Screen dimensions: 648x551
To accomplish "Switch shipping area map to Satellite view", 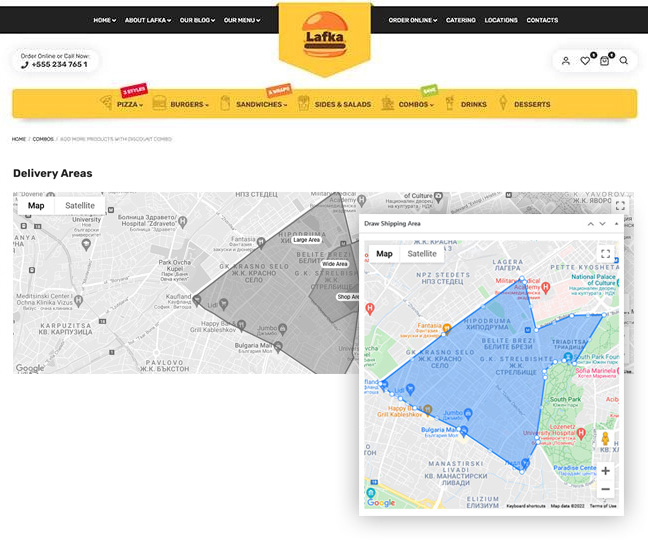I will click(422, 254).
